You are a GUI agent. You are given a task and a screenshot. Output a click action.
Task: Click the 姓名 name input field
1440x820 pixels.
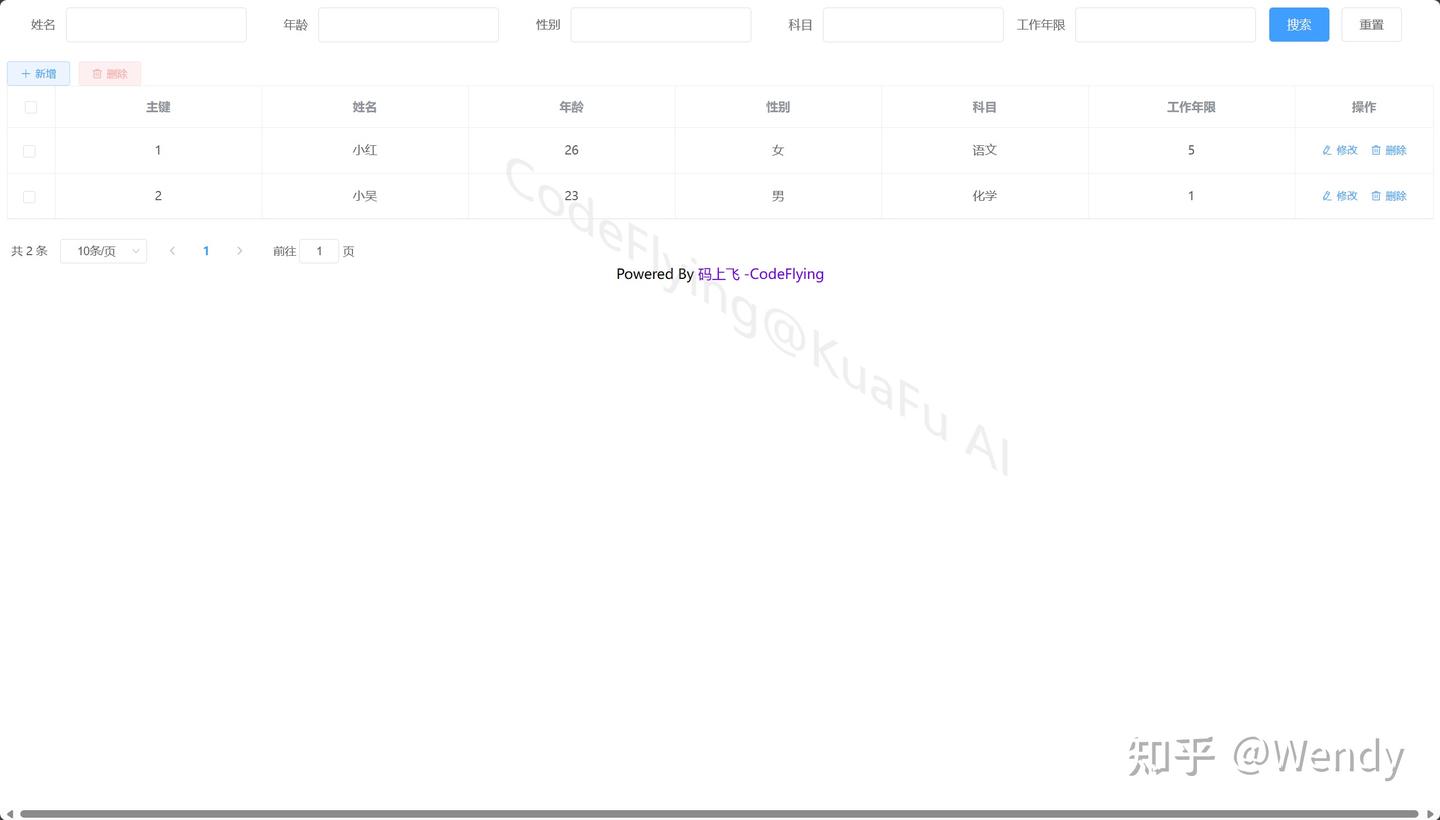pos(156,24)
